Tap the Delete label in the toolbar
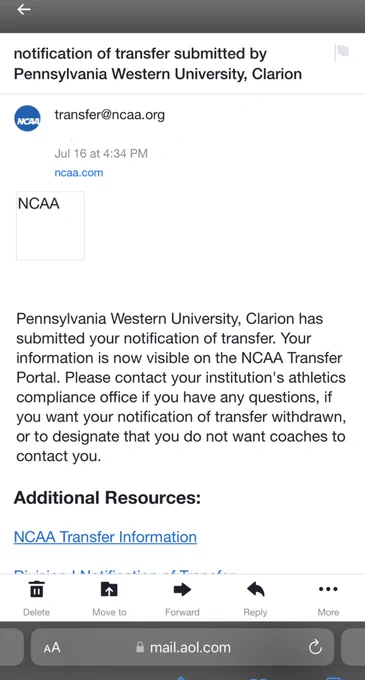 coord(36,612)
